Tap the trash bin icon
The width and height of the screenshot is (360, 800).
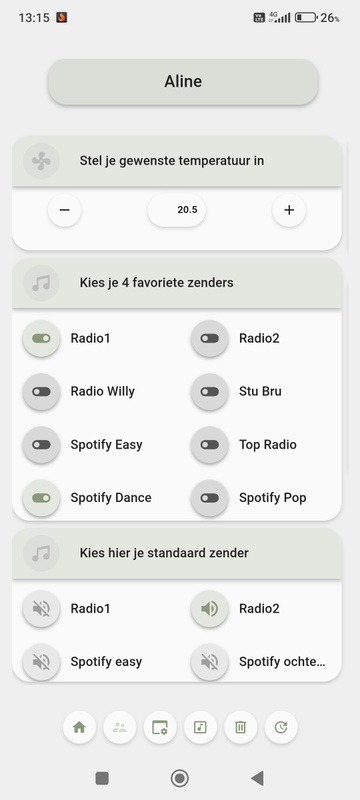(240, 727)
